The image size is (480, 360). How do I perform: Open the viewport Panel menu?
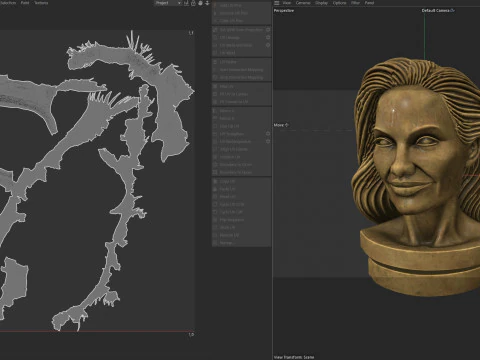pyautogui.click(x=369, y=3)
